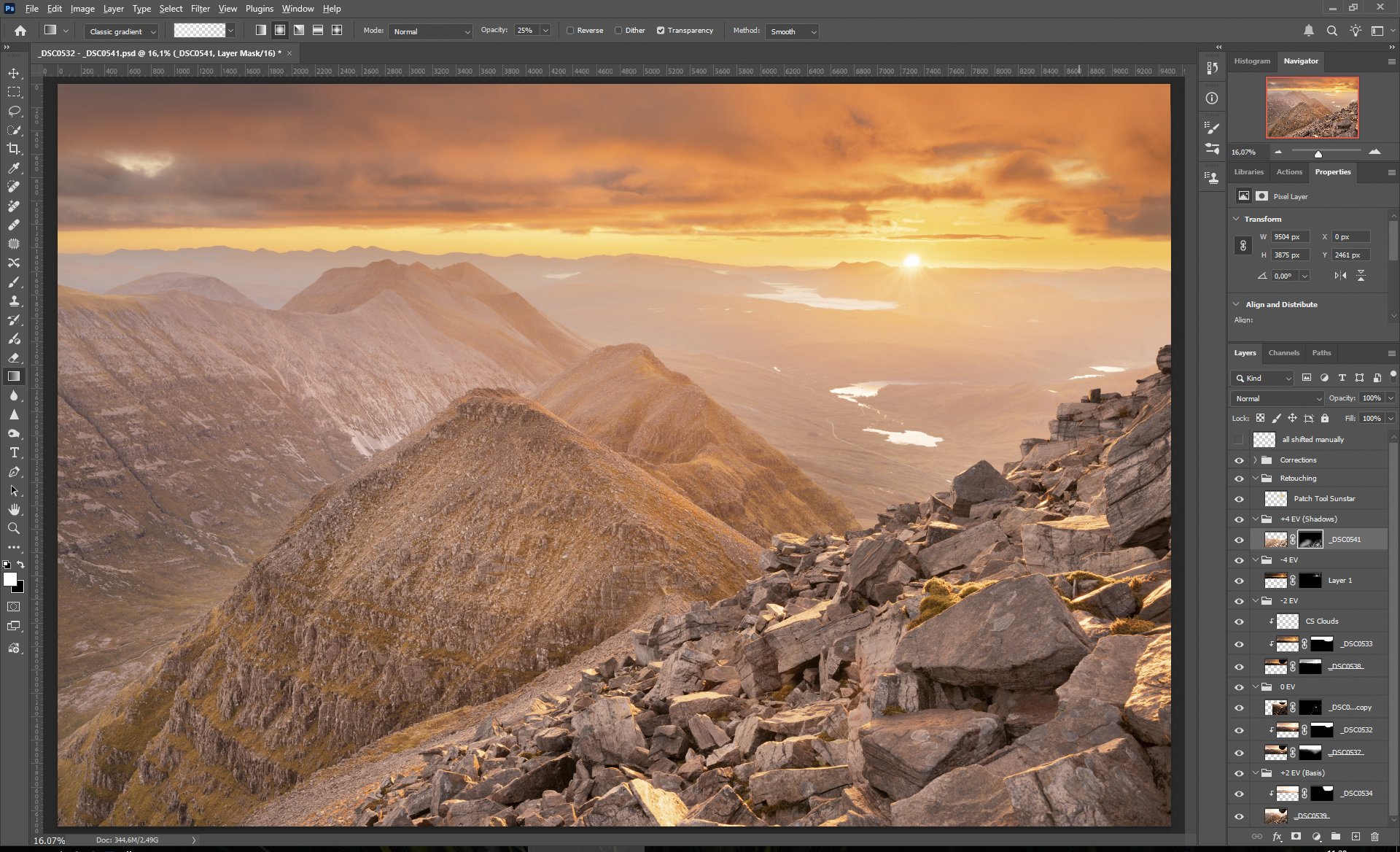The image size is (1400, 852).
Task: Delete layer with trash icon
Action: tap(1374, 837)
